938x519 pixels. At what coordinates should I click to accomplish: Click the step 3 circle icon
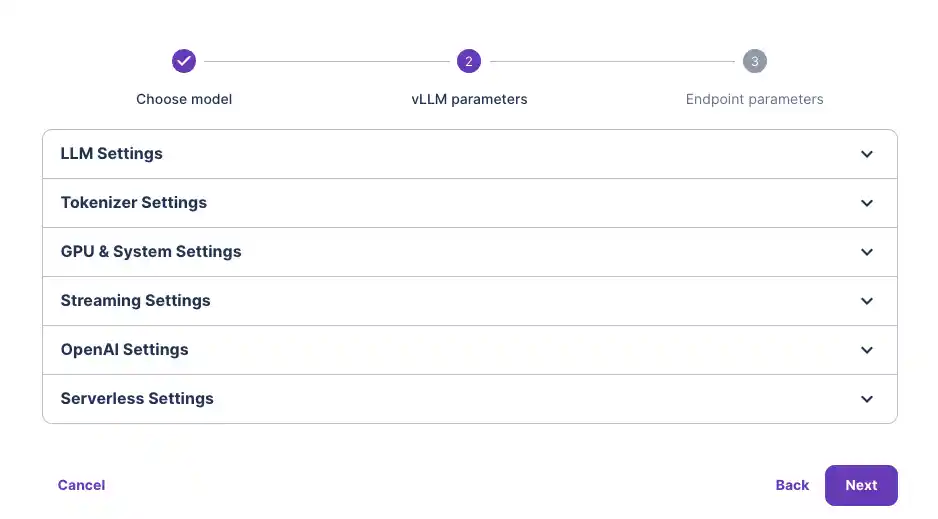coord(754,61)
